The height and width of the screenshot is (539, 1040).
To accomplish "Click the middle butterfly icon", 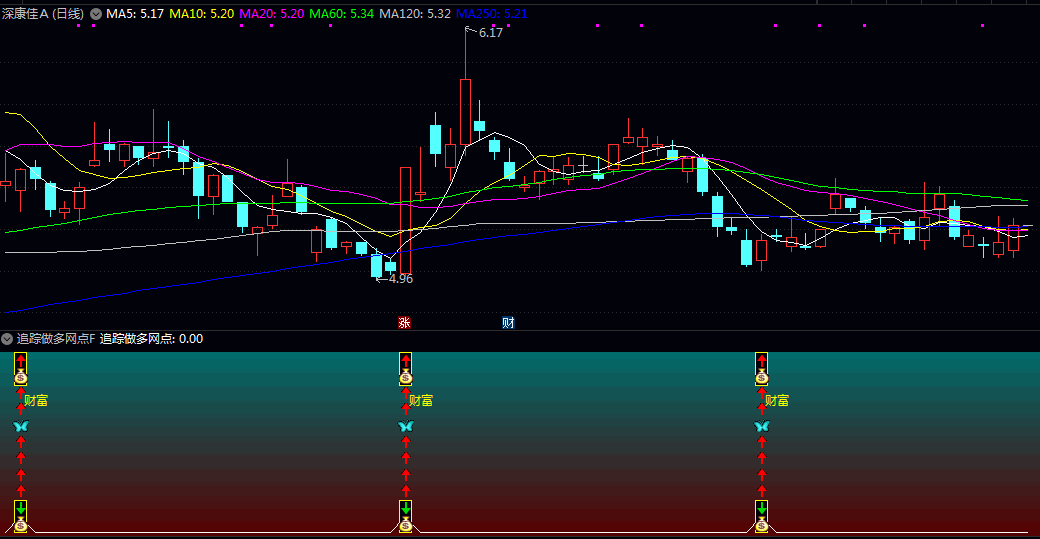I will tap(406, 426).
